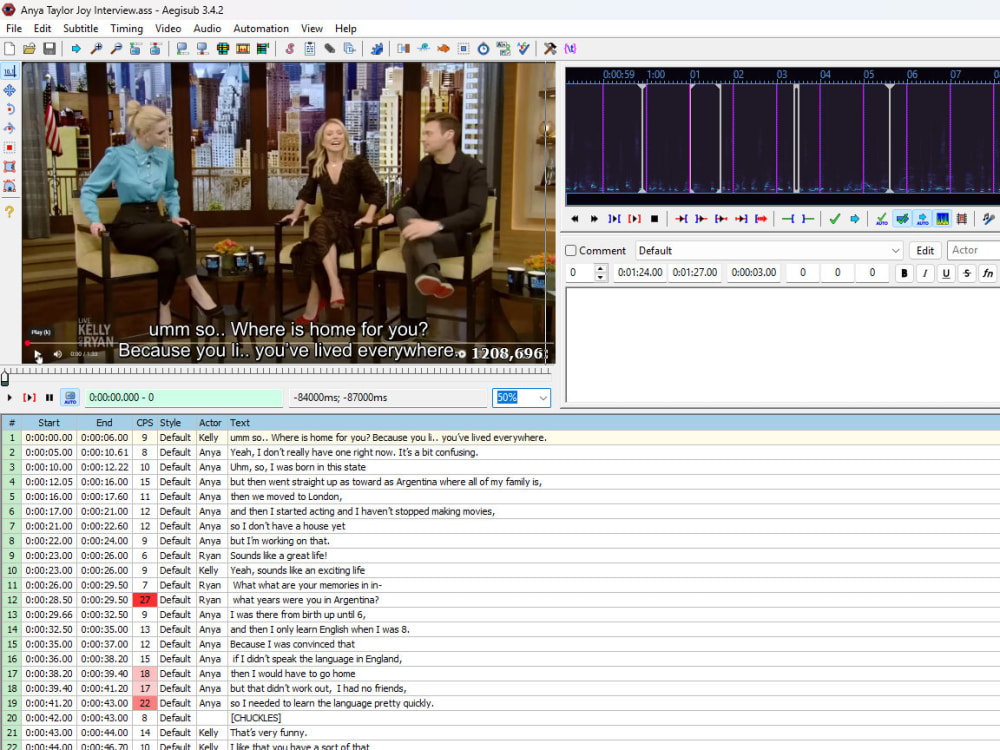Select the rectangle Clip visual tool
This screenshot has width=1000, height=750.
[x=10, y=166]
